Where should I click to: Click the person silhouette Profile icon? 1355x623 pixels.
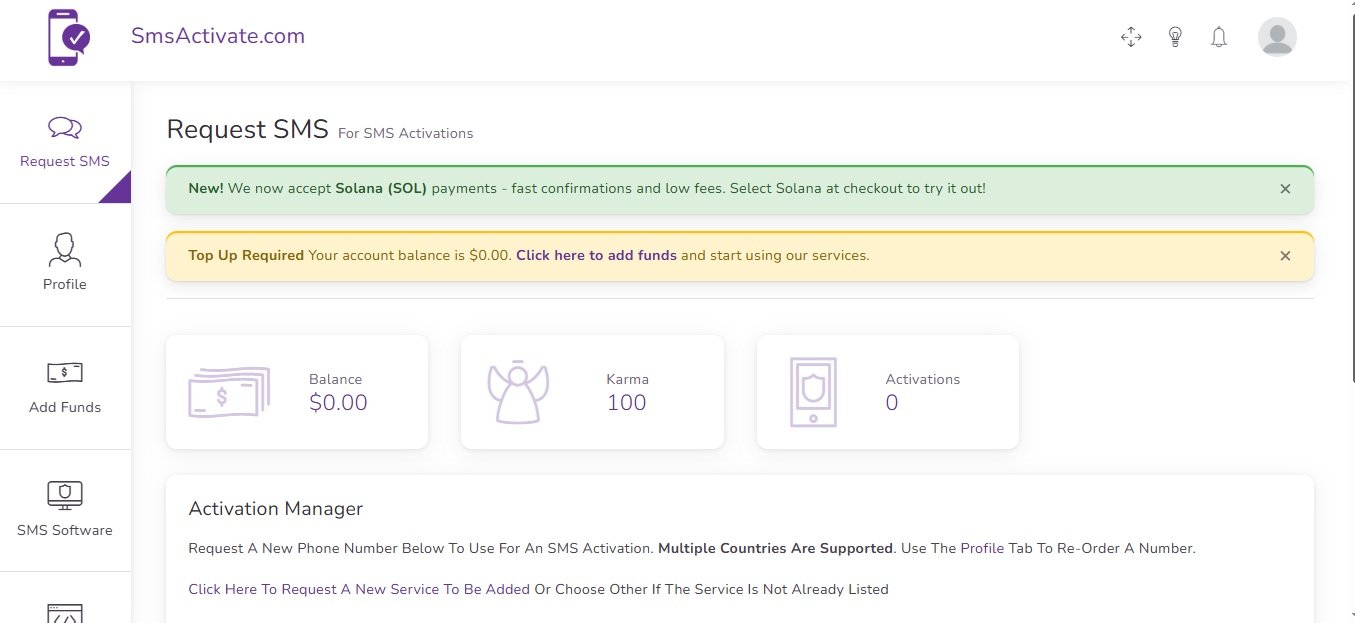65,249
